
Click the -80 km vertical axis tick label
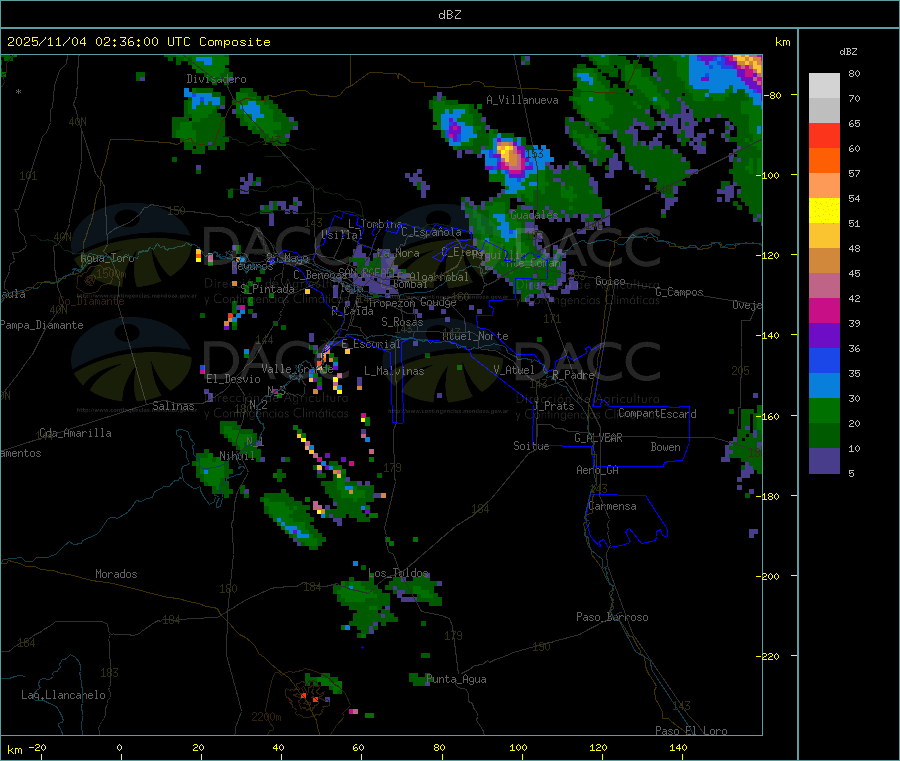(x=773, y=95)
